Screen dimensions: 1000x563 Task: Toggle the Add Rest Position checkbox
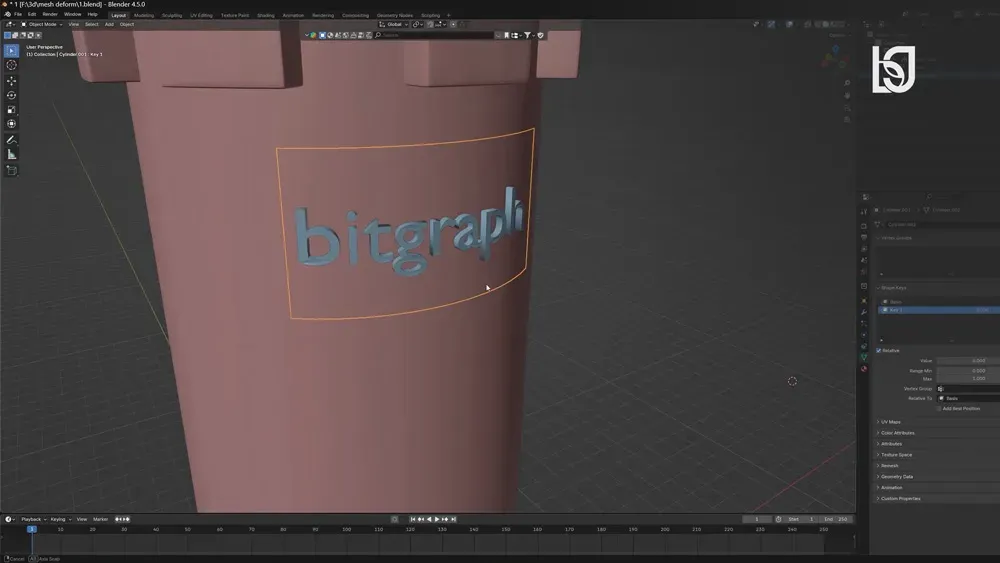point(939,409)
